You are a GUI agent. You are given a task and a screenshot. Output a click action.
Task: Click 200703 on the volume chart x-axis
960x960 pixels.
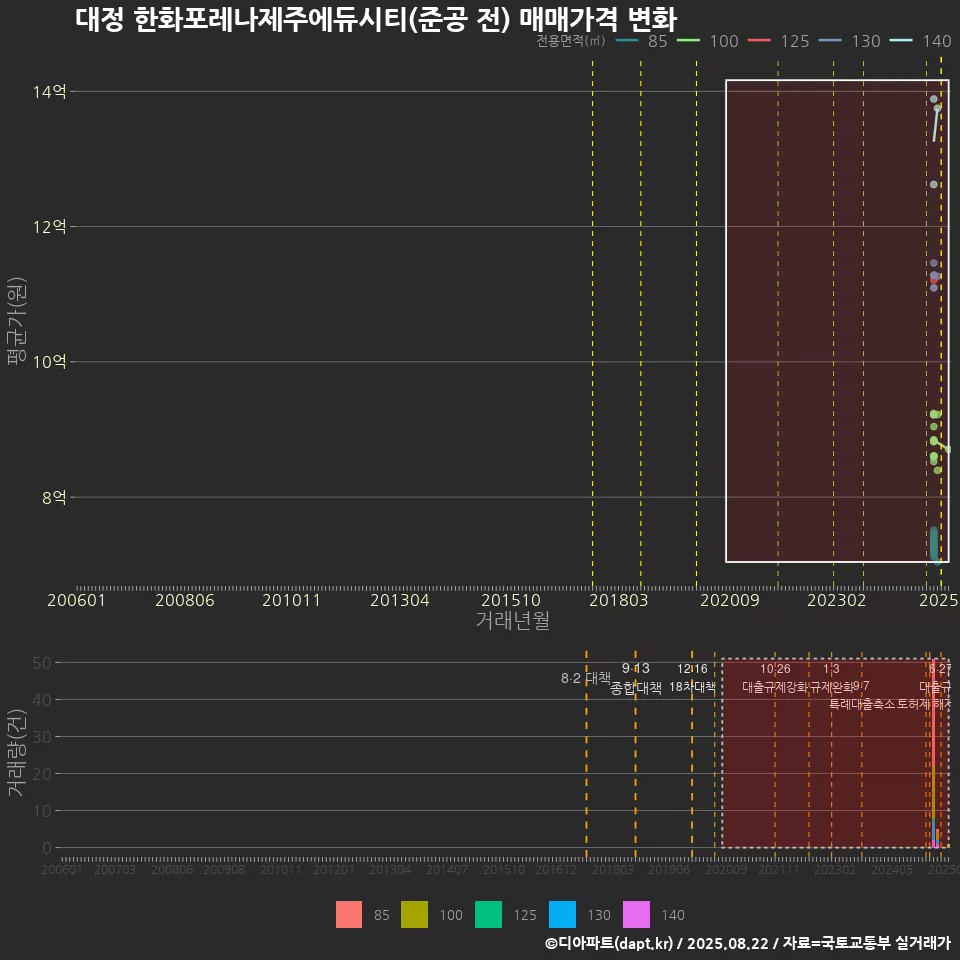tap(114, 869)
